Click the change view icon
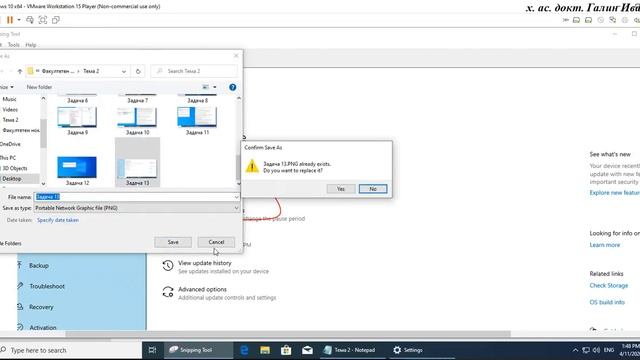 [x=206, y=87]
